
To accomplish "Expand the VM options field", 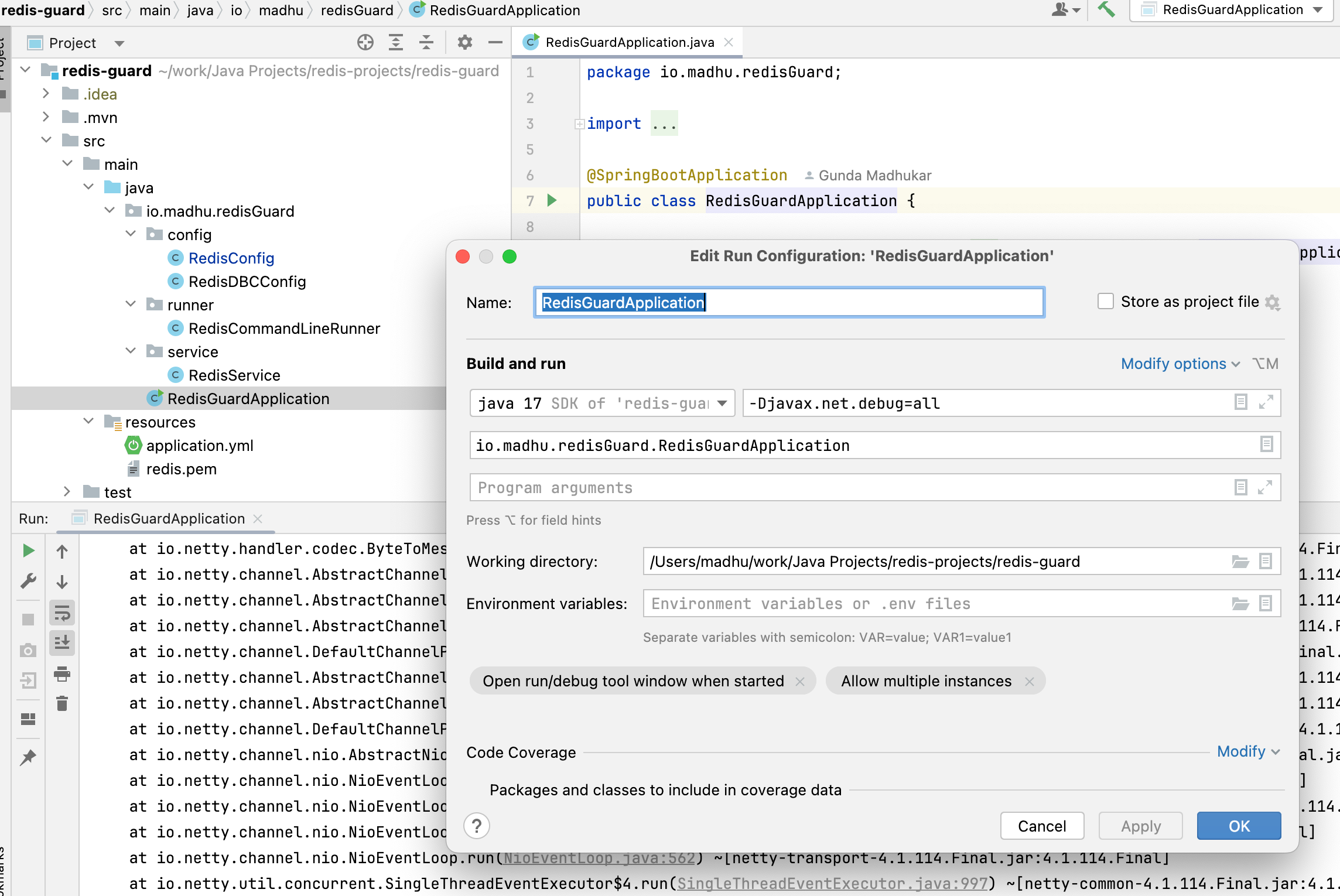I will [1266, 402].
